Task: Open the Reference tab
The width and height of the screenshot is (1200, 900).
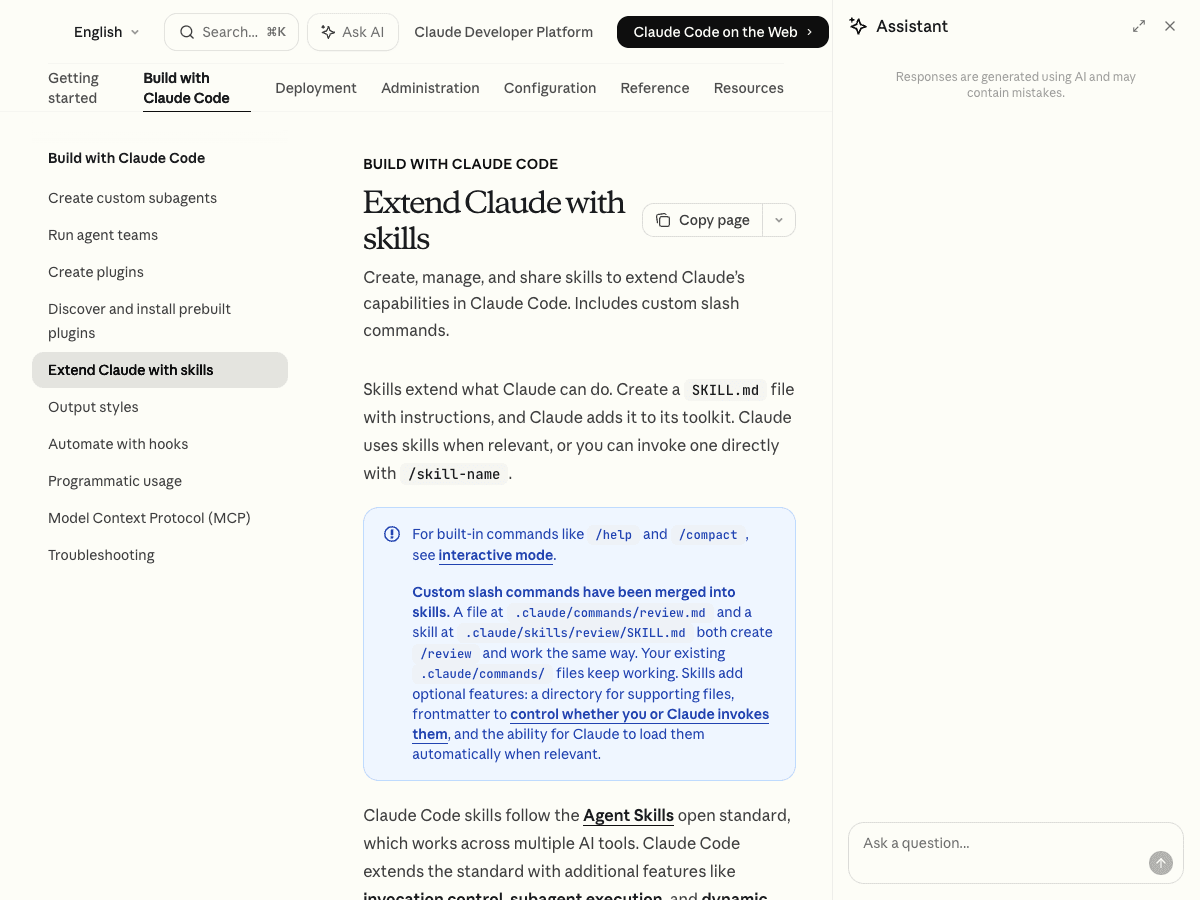Action: (x=655, y=88)
